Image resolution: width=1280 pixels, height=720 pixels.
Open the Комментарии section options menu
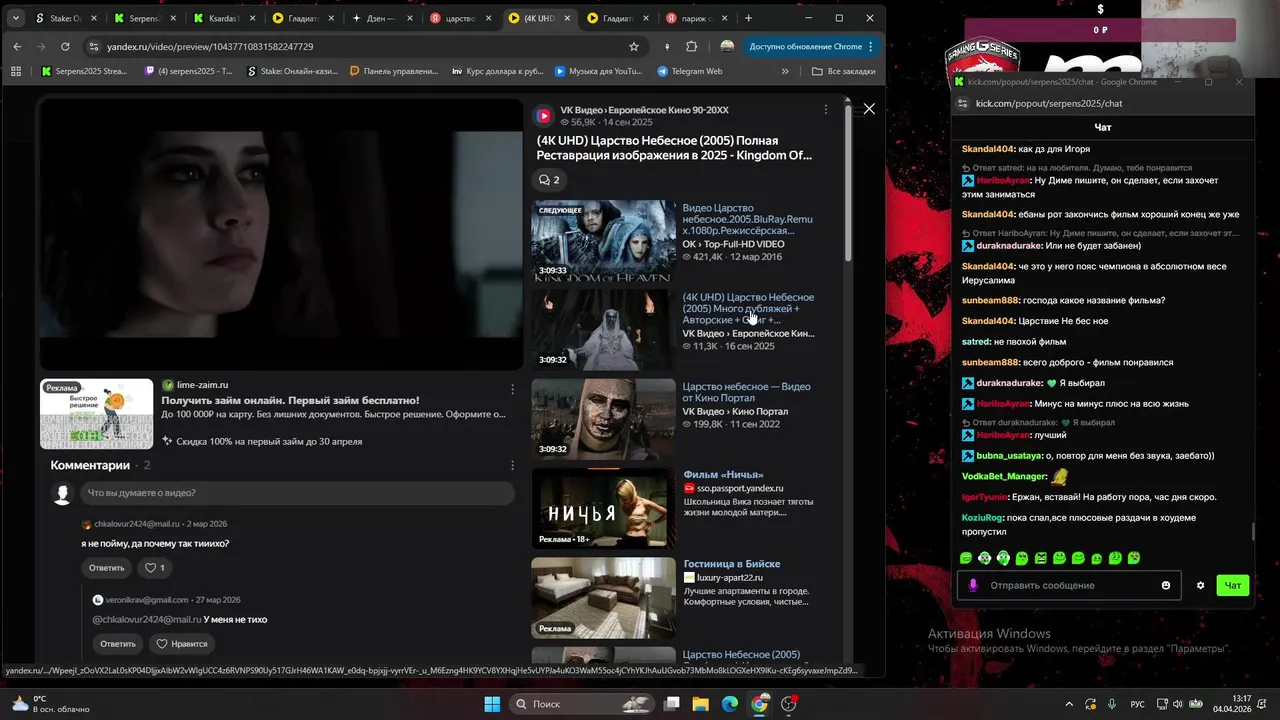tap(513, 465)
